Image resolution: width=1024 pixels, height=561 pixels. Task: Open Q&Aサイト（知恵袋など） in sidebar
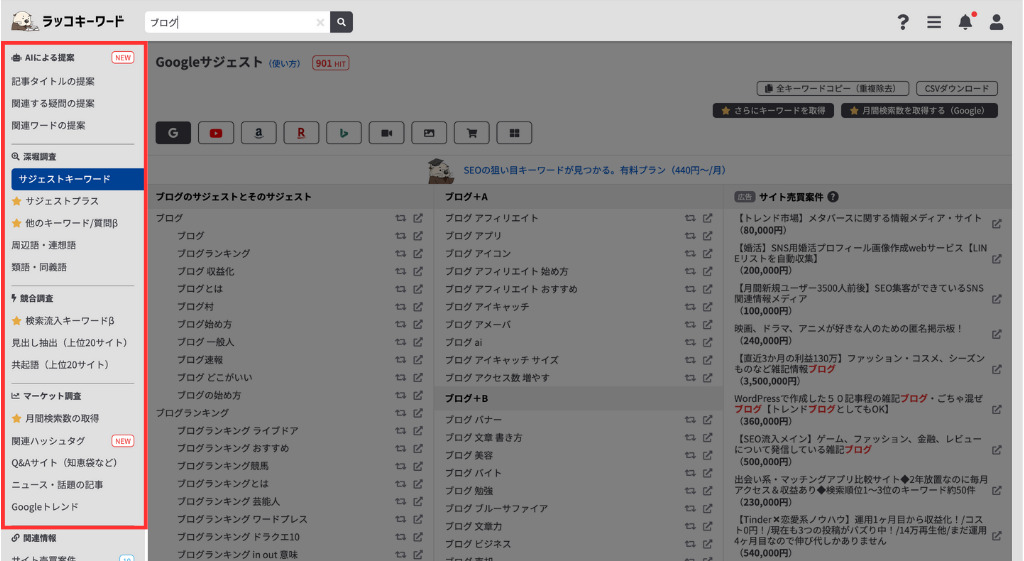point(65,462)
